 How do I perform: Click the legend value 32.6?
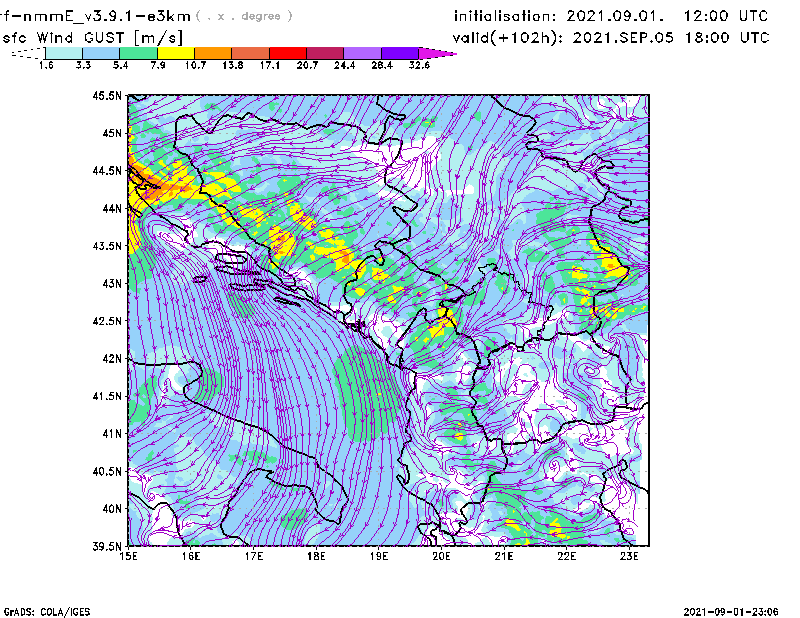[419, 65]
